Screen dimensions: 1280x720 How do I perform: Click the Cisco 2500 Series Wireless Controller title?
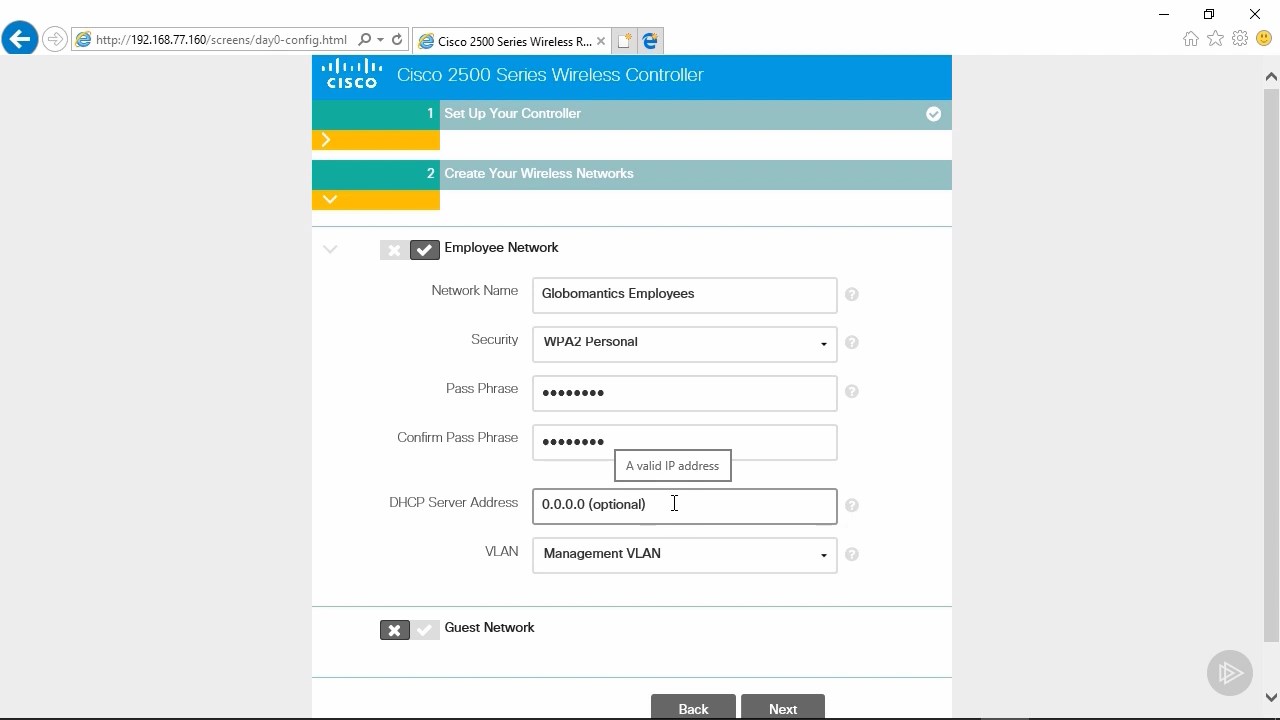click(x=550, y=75)
